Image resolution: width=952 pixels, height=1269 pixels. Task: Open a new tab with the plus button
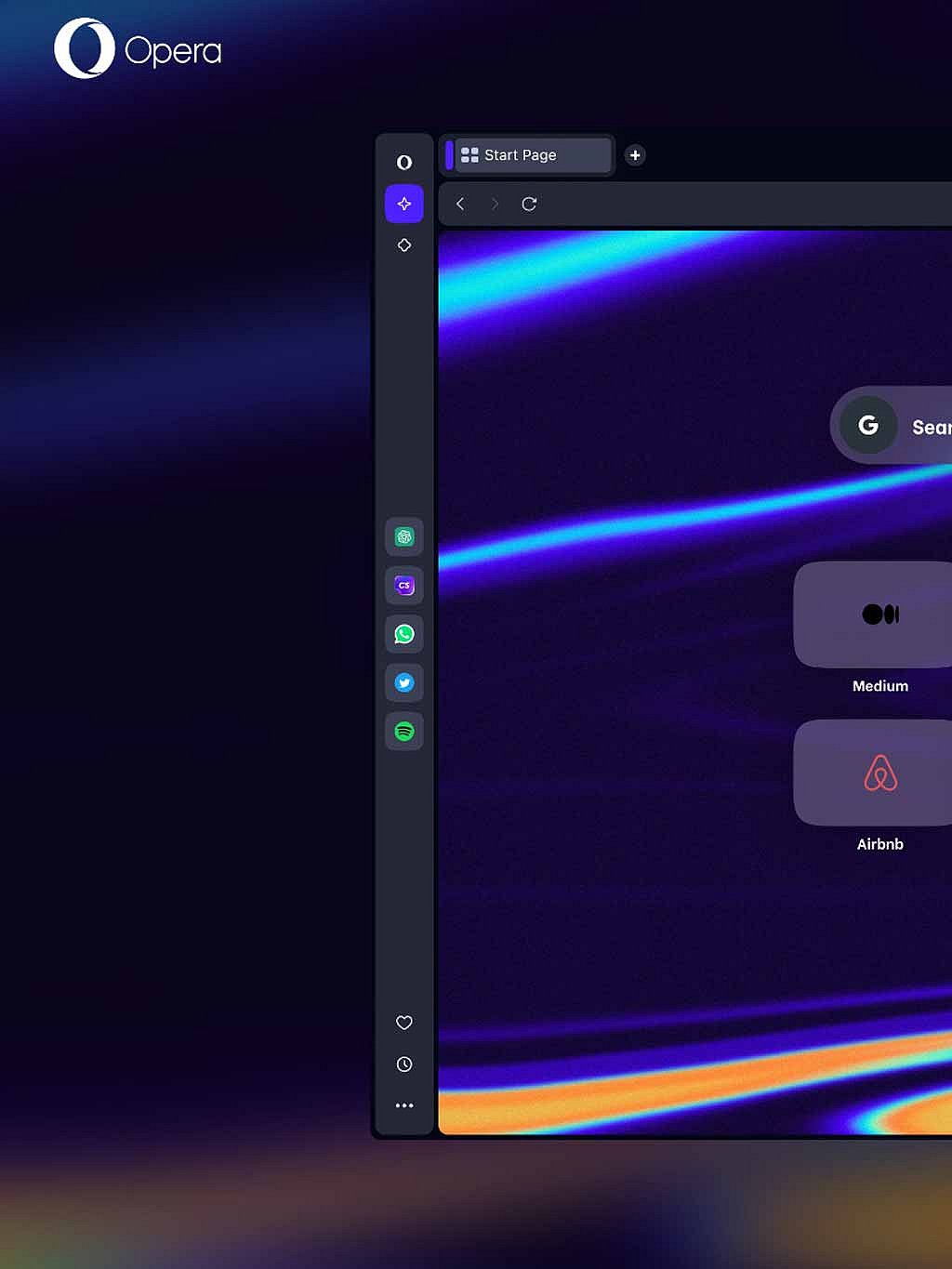(x=635, y=155)
